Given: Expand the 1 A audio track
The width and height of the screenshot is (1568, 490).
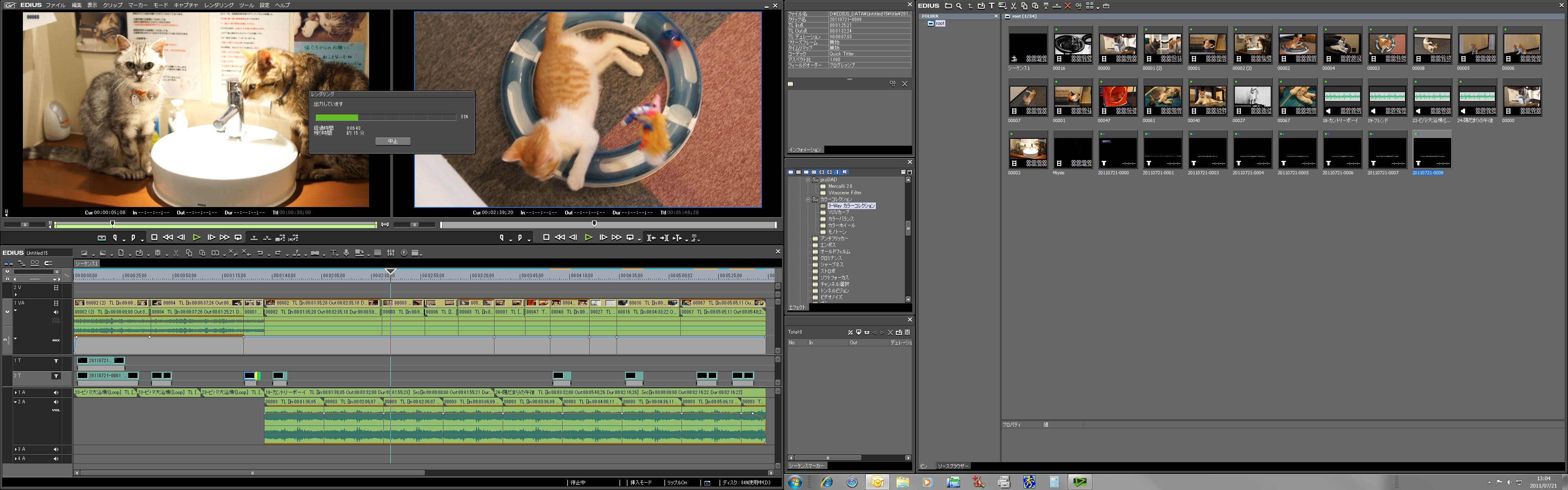Looking at the screenshot, I should (16, 392).
